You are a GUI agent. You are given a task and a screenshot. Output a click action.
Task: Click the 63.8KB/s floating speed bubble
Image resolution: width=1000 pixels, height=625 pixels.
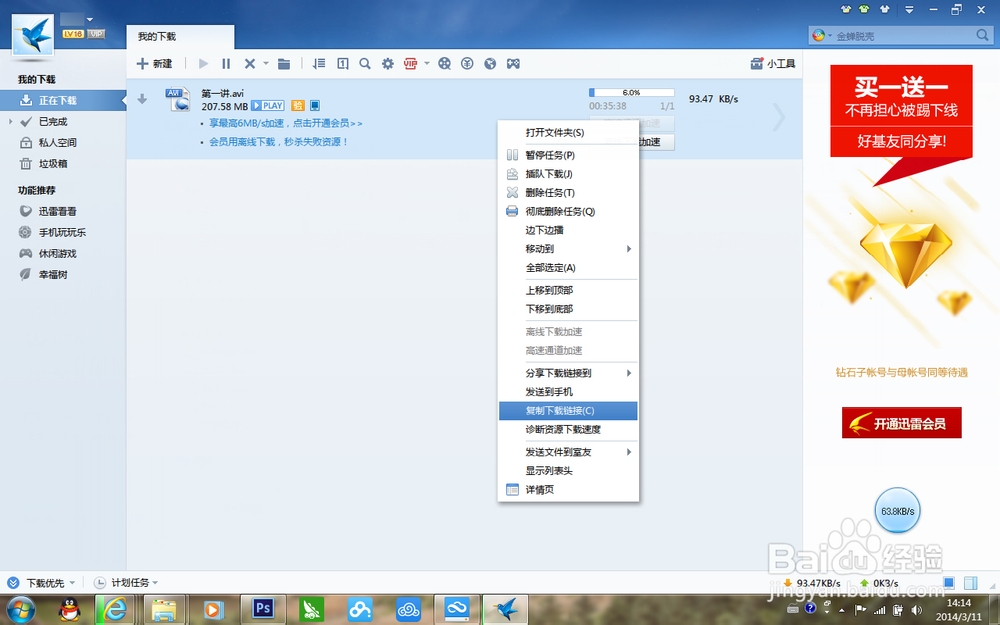tap(897, 511)
